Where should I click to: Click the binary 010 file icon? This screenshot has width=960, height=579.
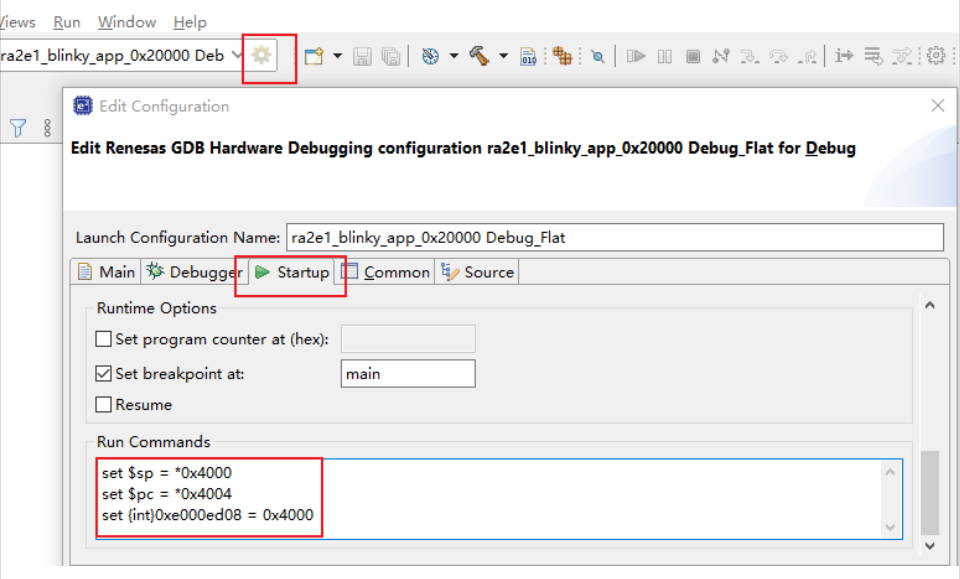point(528,56)
